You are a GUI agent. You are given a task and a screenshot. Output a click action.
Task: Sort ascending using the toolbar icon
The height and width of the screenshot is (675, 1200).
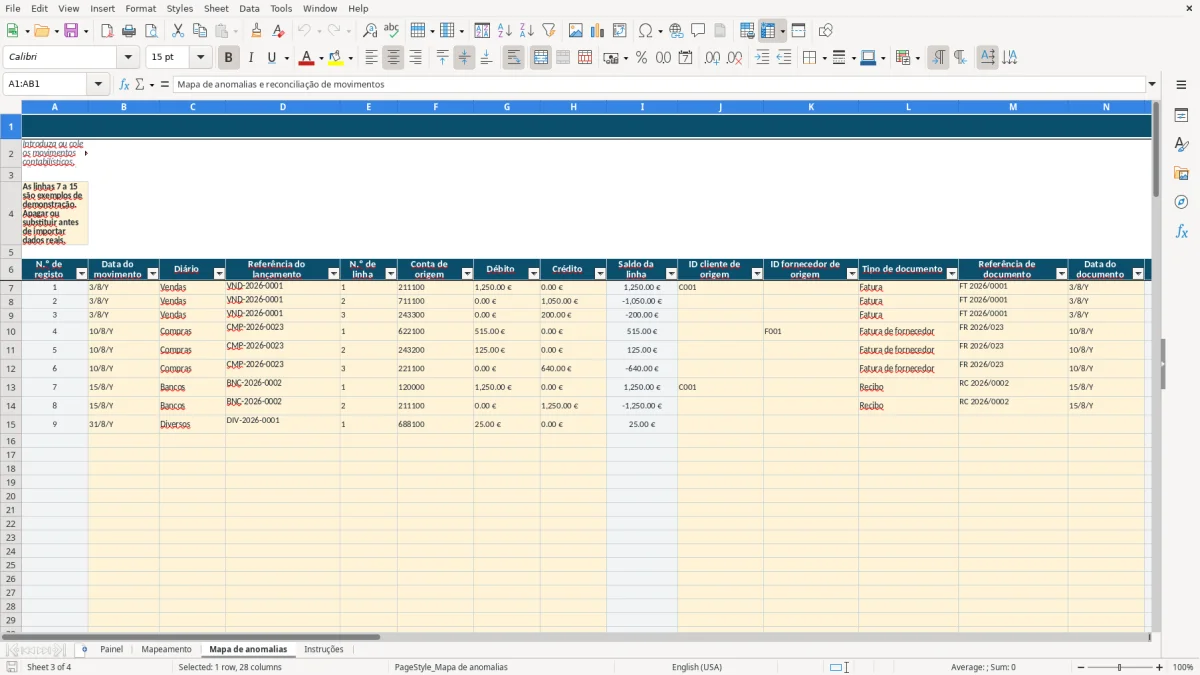tap(505, 31)
